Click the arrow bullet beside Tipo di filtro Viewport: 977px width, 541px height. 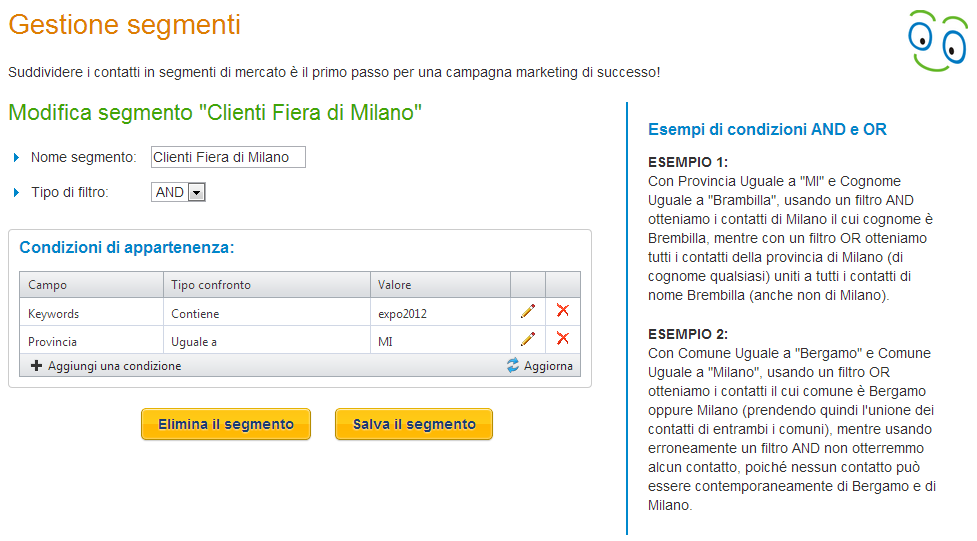17,193
